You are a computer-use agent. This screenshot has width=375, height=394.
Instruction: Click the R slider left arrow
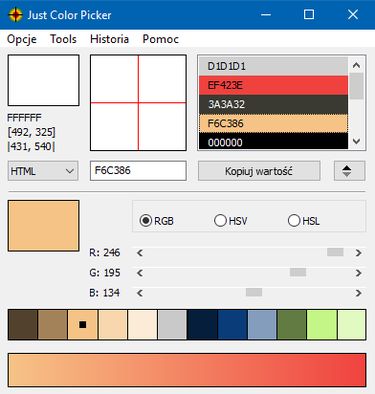pyautogui.click(x=140, y=253)
